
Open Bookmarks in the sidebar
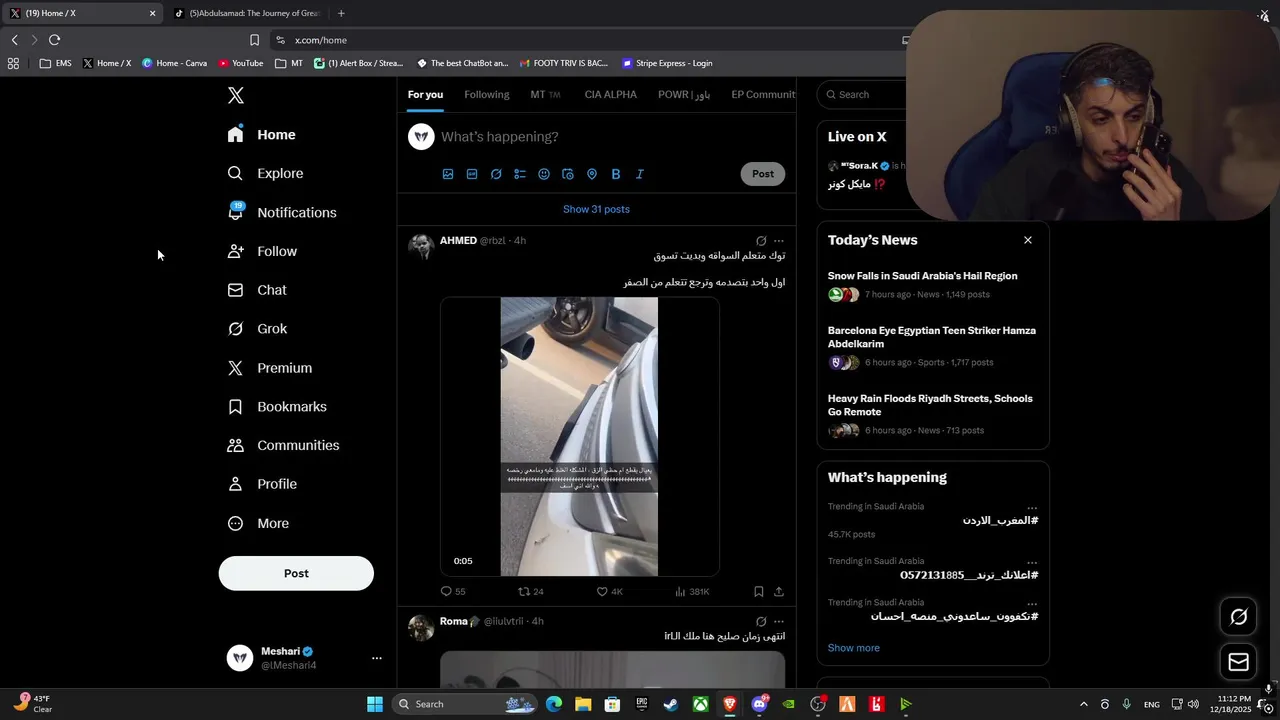click(x=277, y=407)
